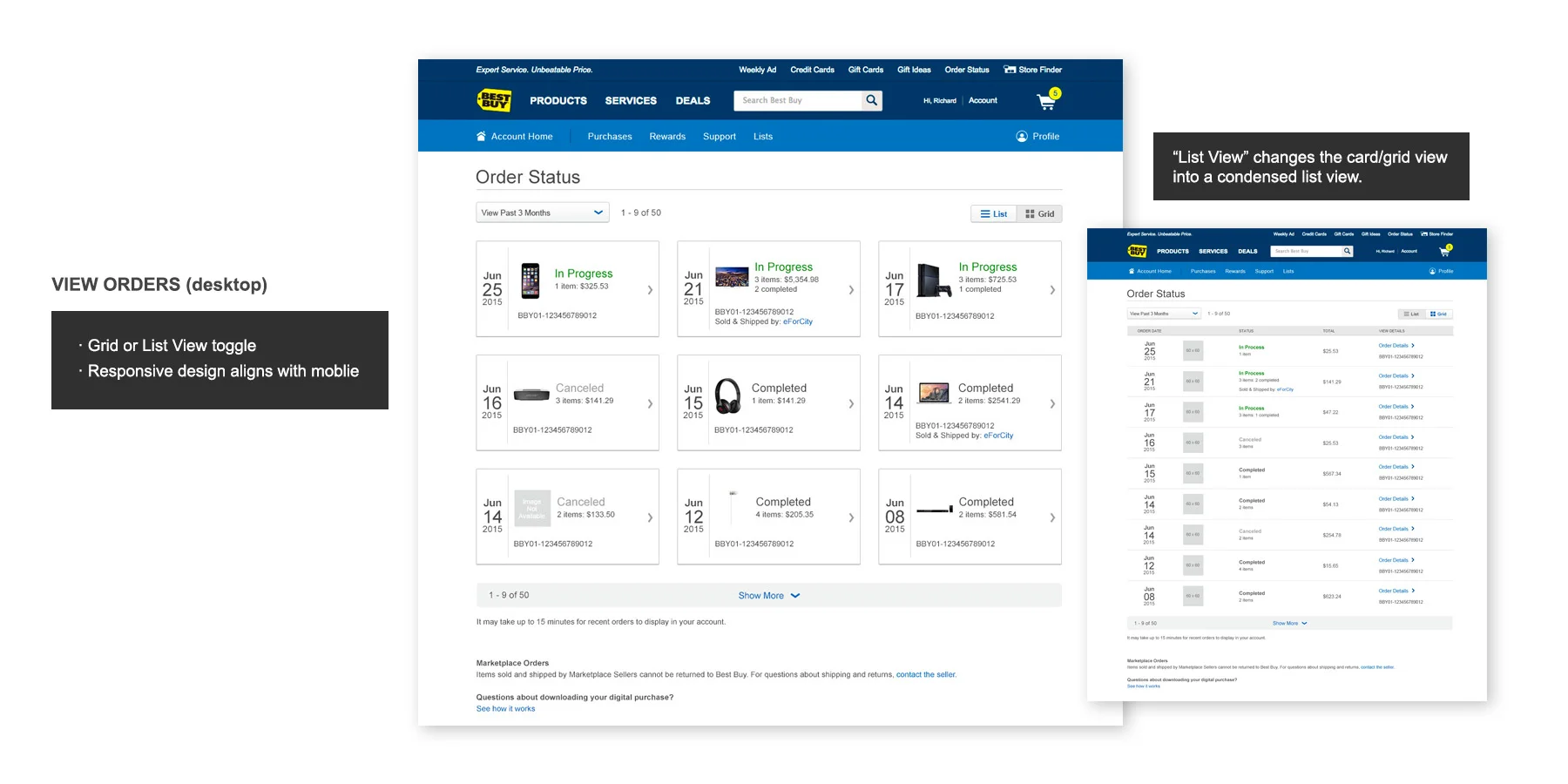
Task: Click Search Best Buy field in small mockup
Action: [1306, 251]
